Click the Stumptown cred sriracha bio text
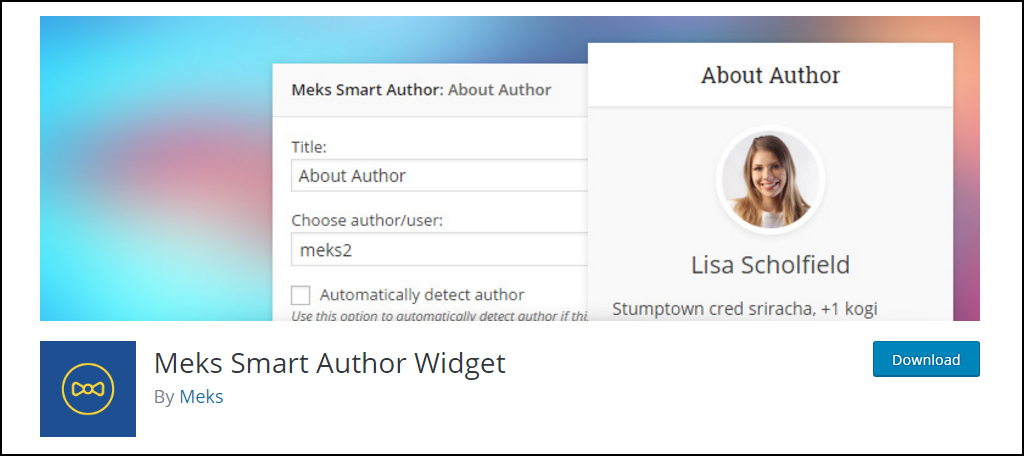This screenshot has height=456, width=1024. pos(744,309)
